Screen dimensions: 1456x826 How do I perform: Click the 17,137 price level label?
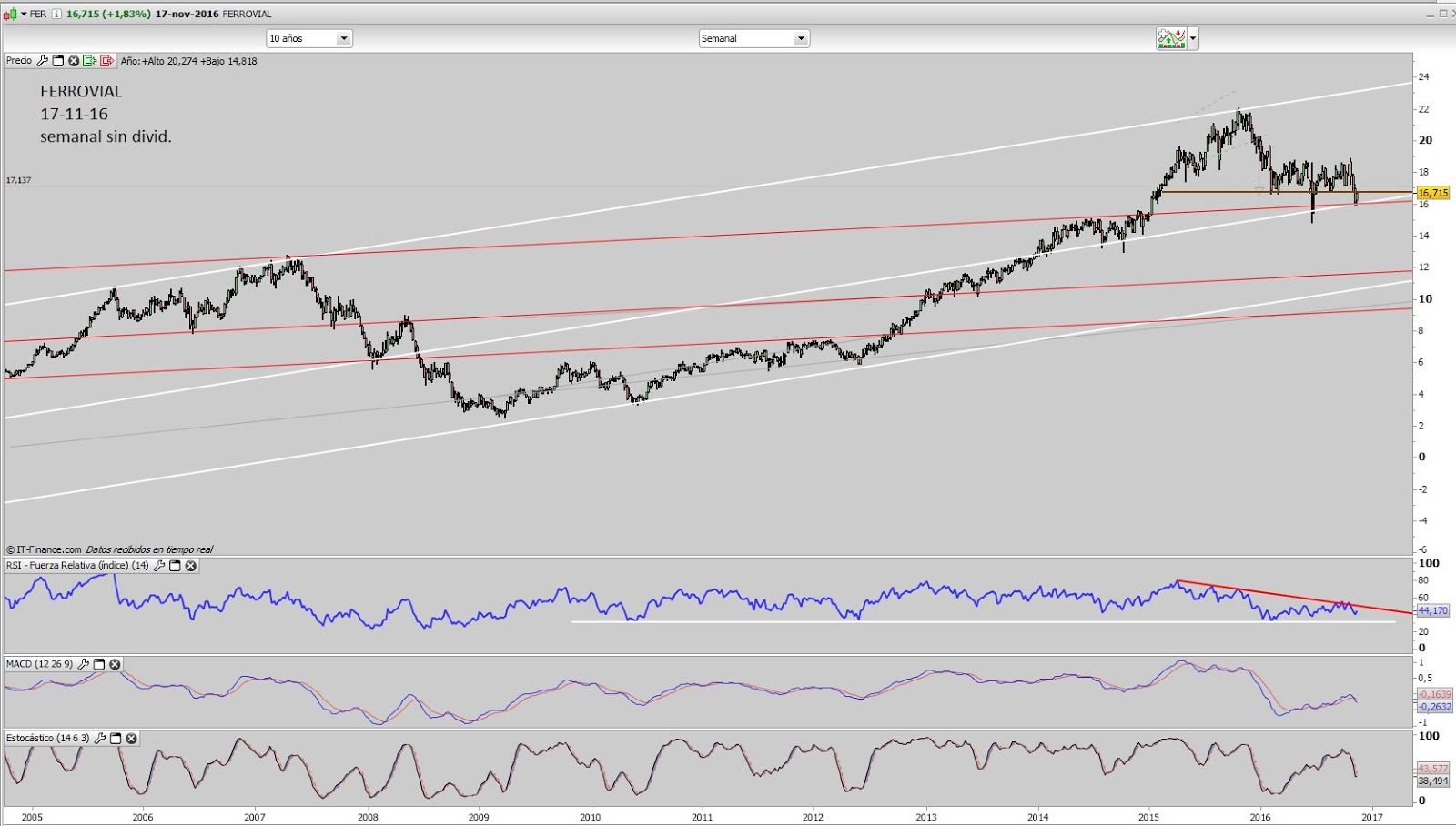18,180
